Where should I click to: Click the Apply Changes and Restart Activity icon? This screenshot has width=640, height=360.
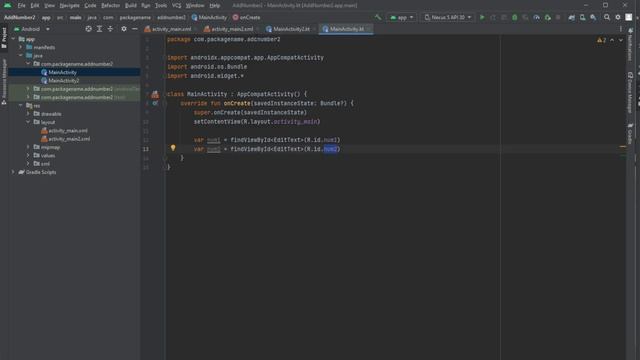point(493,17)
